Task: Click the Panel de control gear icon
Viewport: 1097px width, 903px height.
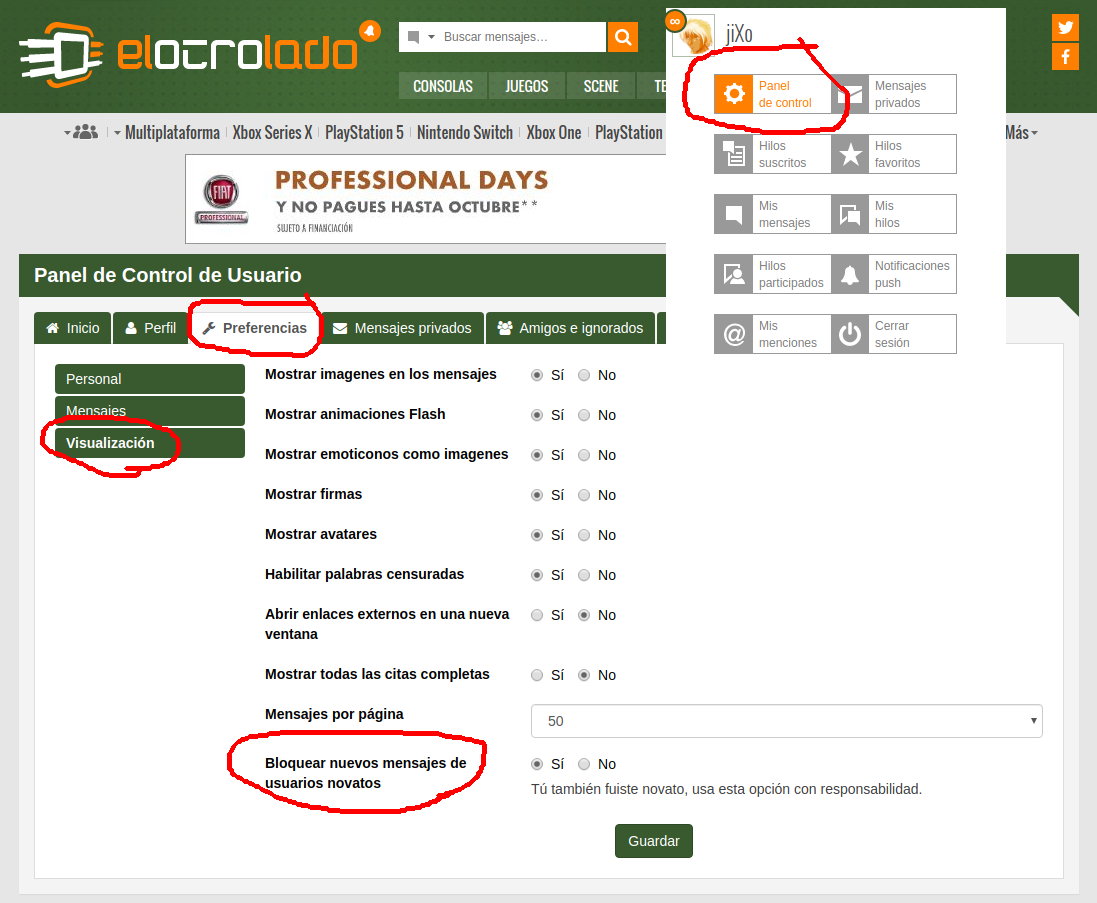Action: [x=733, y=94]
